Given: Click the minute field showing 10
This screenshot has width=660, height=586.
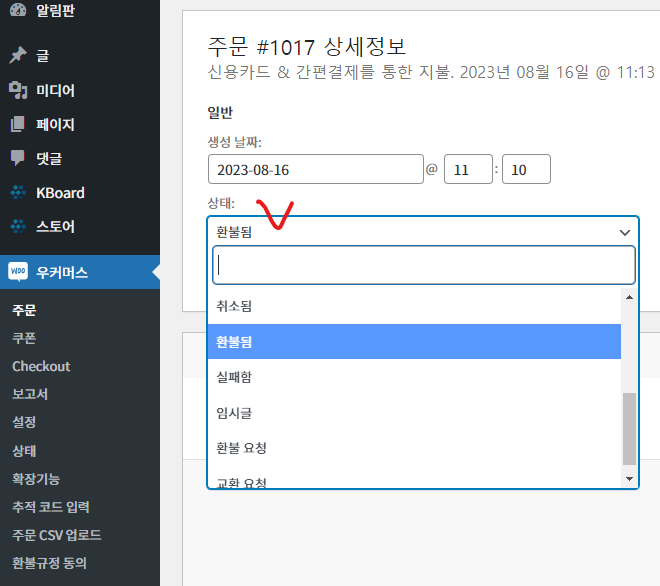Looking at the screenshot, I should point(526,169).
